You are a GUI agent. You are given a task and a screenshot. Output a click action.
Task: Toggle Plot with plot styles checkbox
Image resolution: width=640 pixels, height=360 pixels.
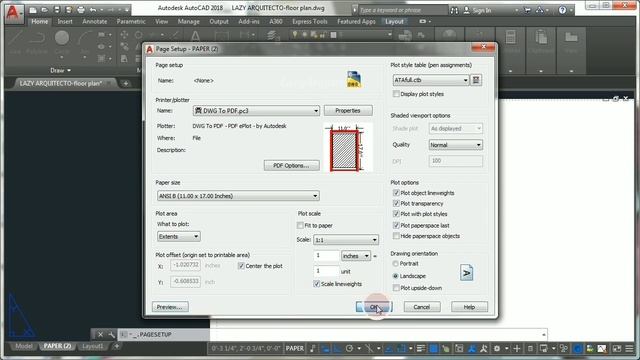(x=396, y=214)
